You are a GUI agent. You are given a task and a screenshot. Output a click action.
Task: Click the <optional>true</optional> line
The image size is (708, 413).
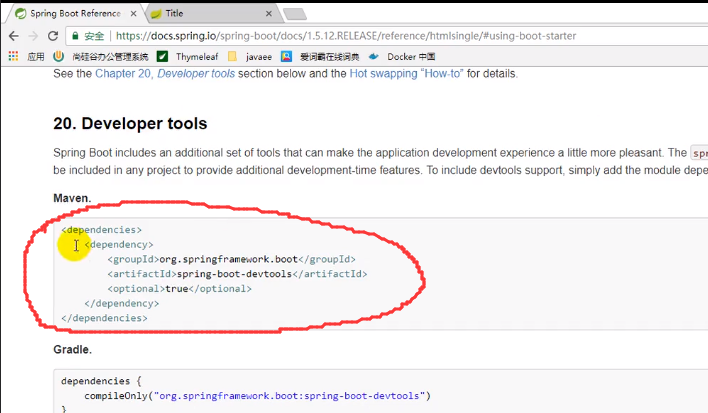[179, 289]
